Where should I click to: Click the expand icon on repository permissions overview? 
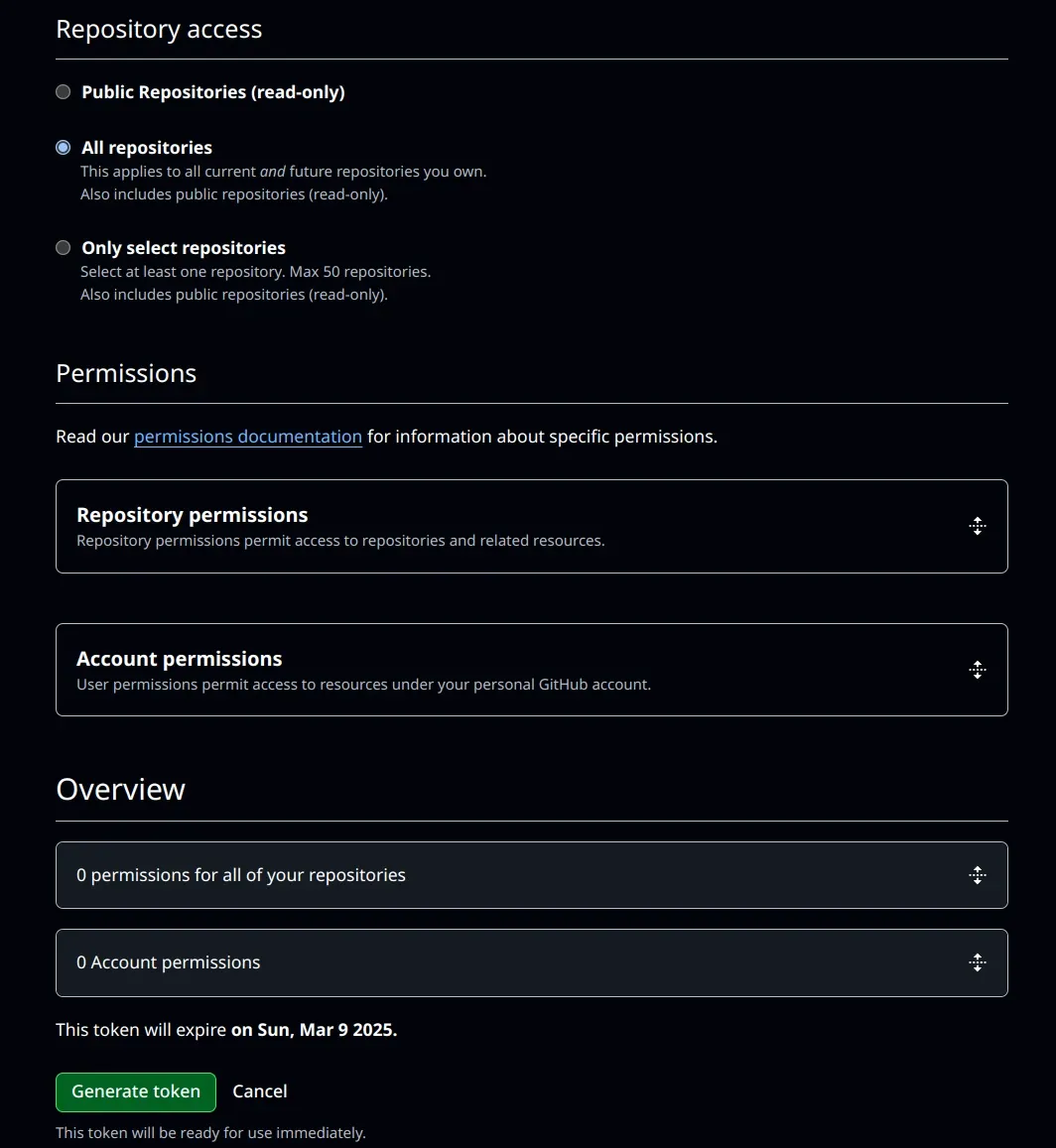point(978,875)
